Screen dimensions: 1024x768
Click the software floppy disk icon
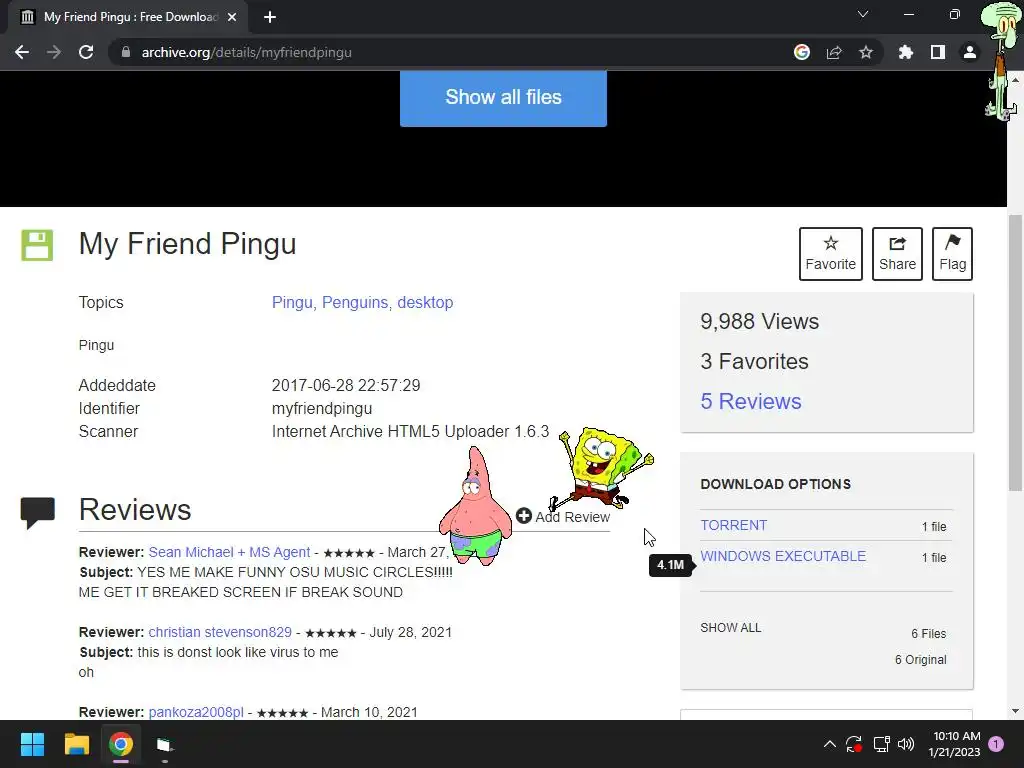point(37,246)
